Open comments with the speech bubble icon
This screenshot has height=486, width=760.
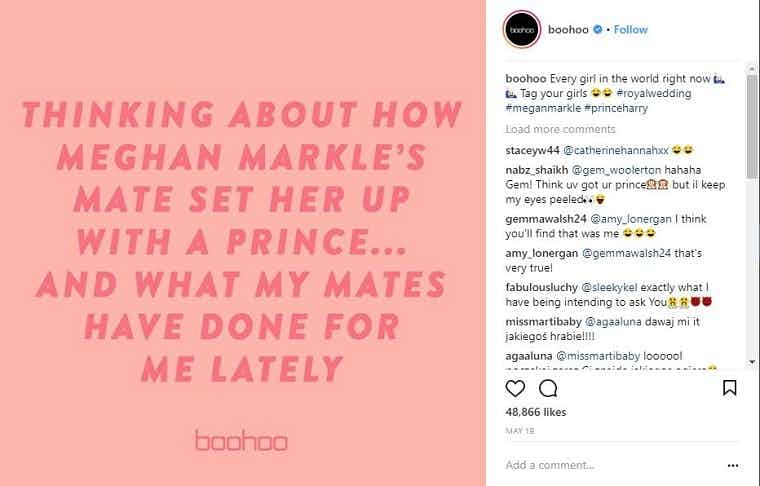(x=547, y=388)
